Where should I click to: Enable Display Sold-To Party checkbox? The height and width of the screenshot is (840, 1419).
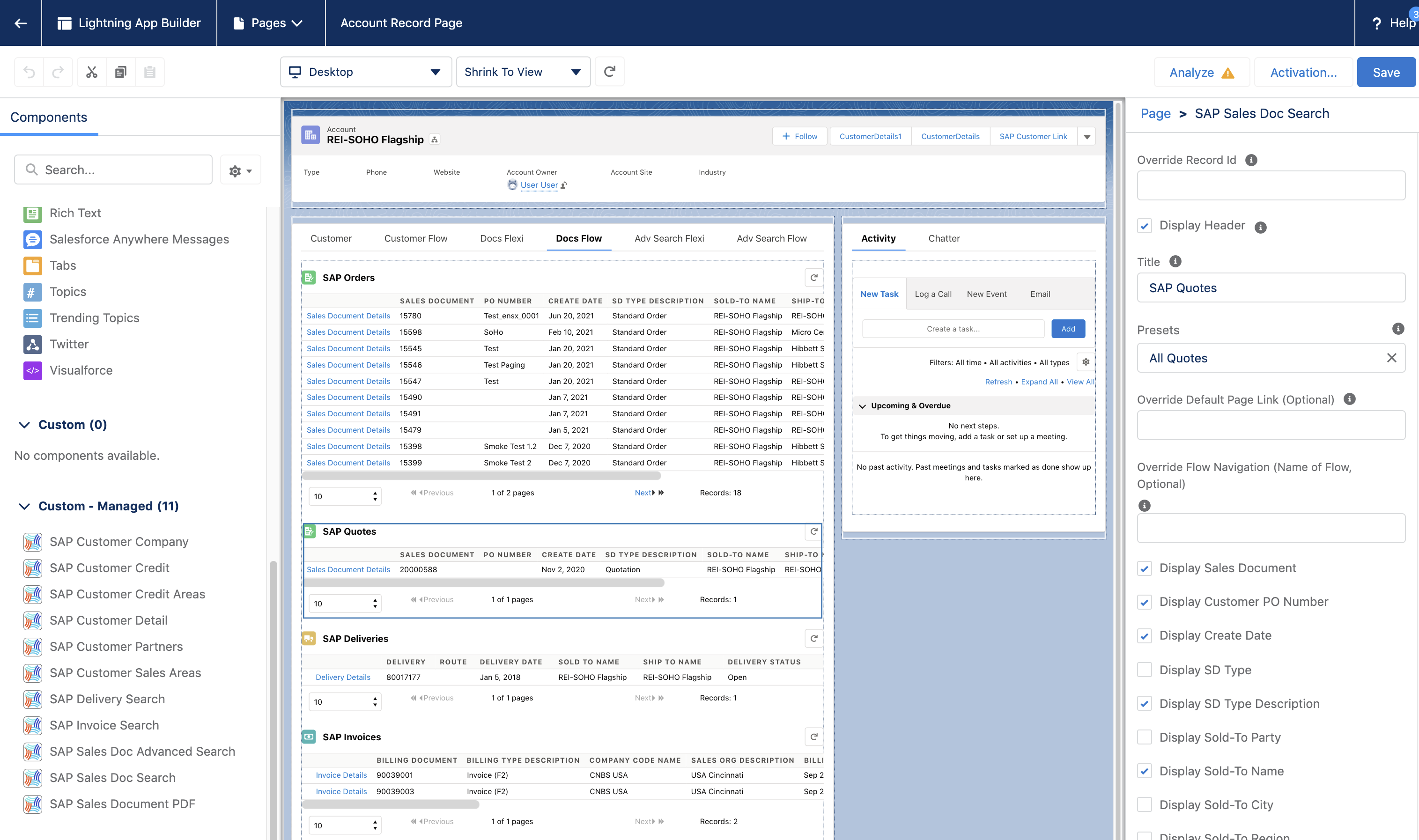click(1145, 737)
